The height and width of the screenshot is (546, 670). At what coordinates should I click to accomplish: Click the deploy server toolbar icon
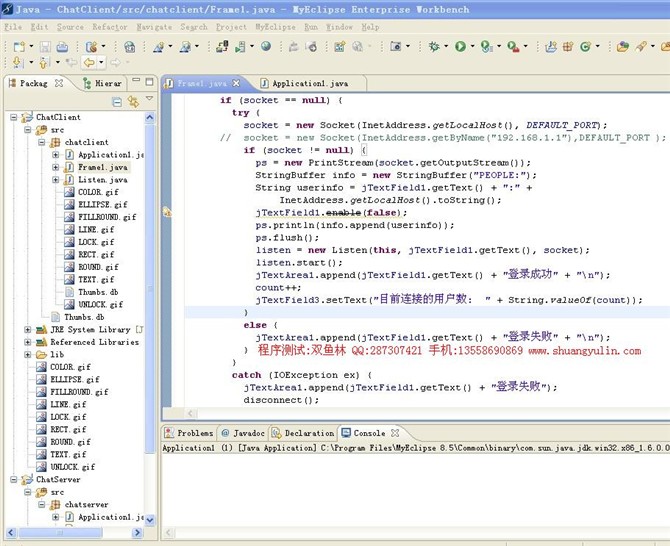point(221,46)
